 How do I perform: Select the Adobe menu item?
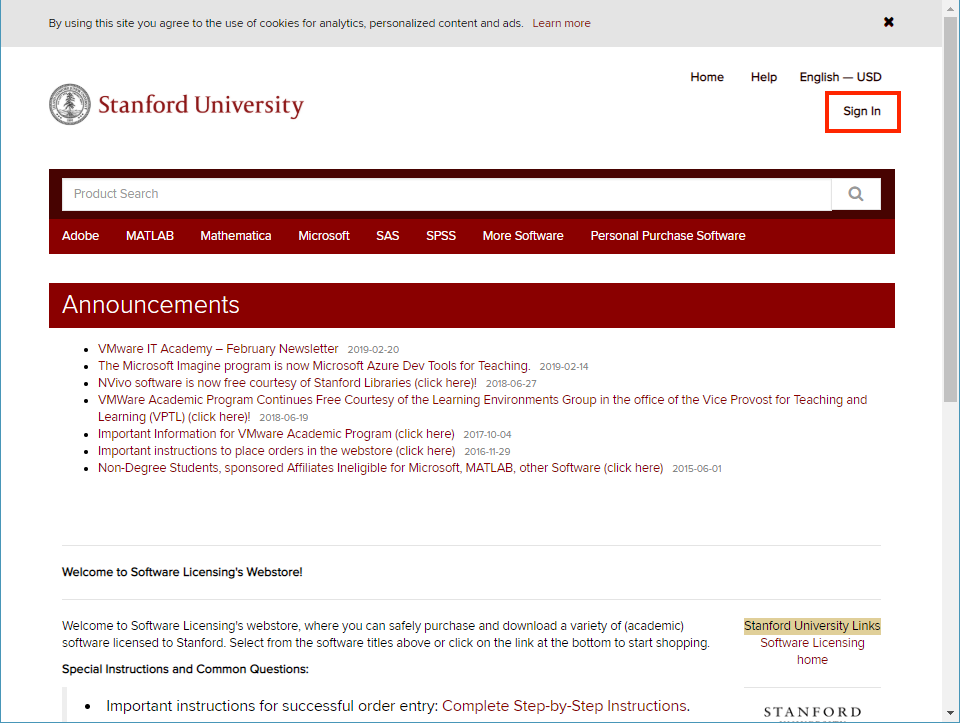click(x=80, y=235)
